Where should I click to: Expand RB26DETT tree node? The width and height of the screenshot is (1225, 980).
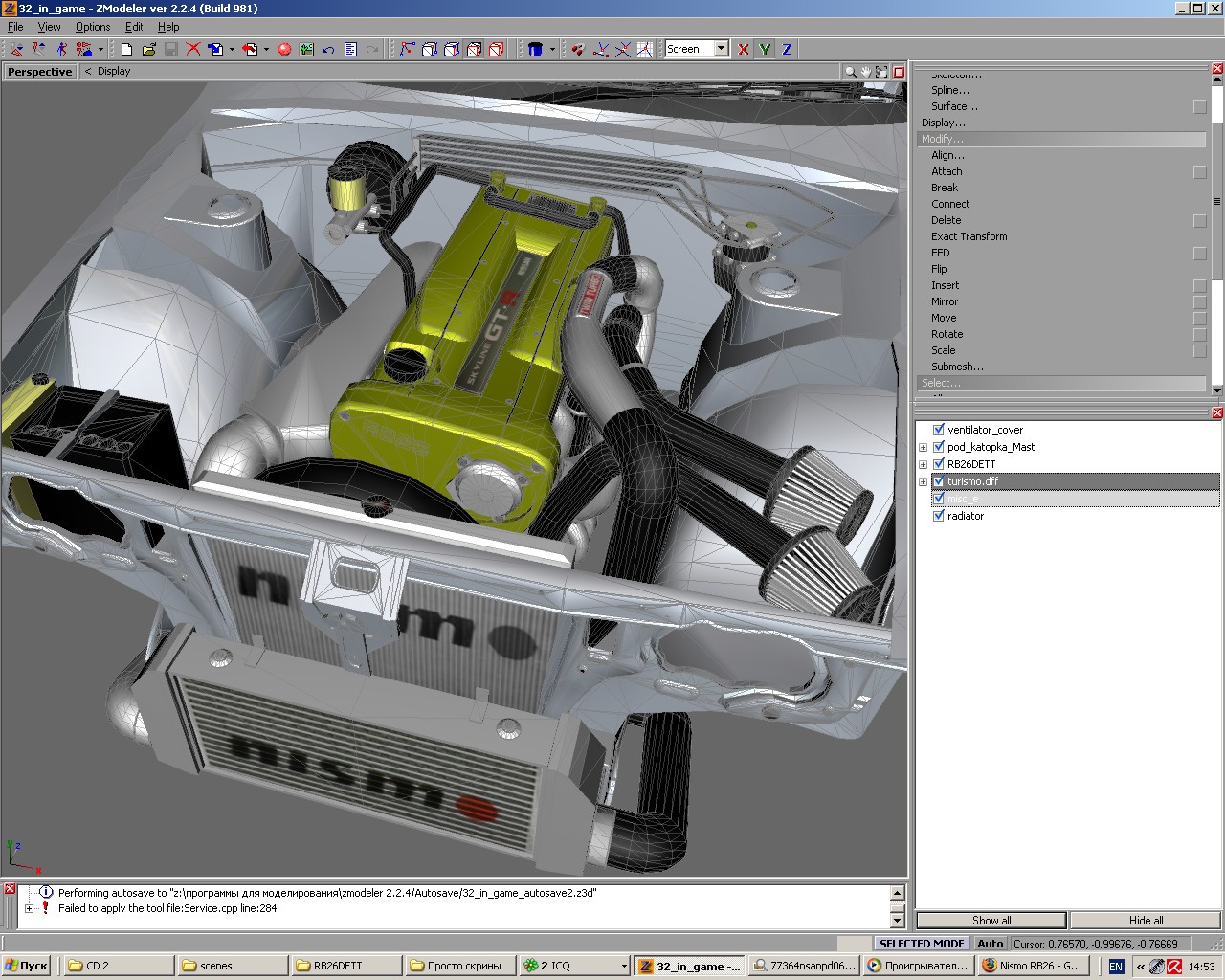tap(924, 464)
